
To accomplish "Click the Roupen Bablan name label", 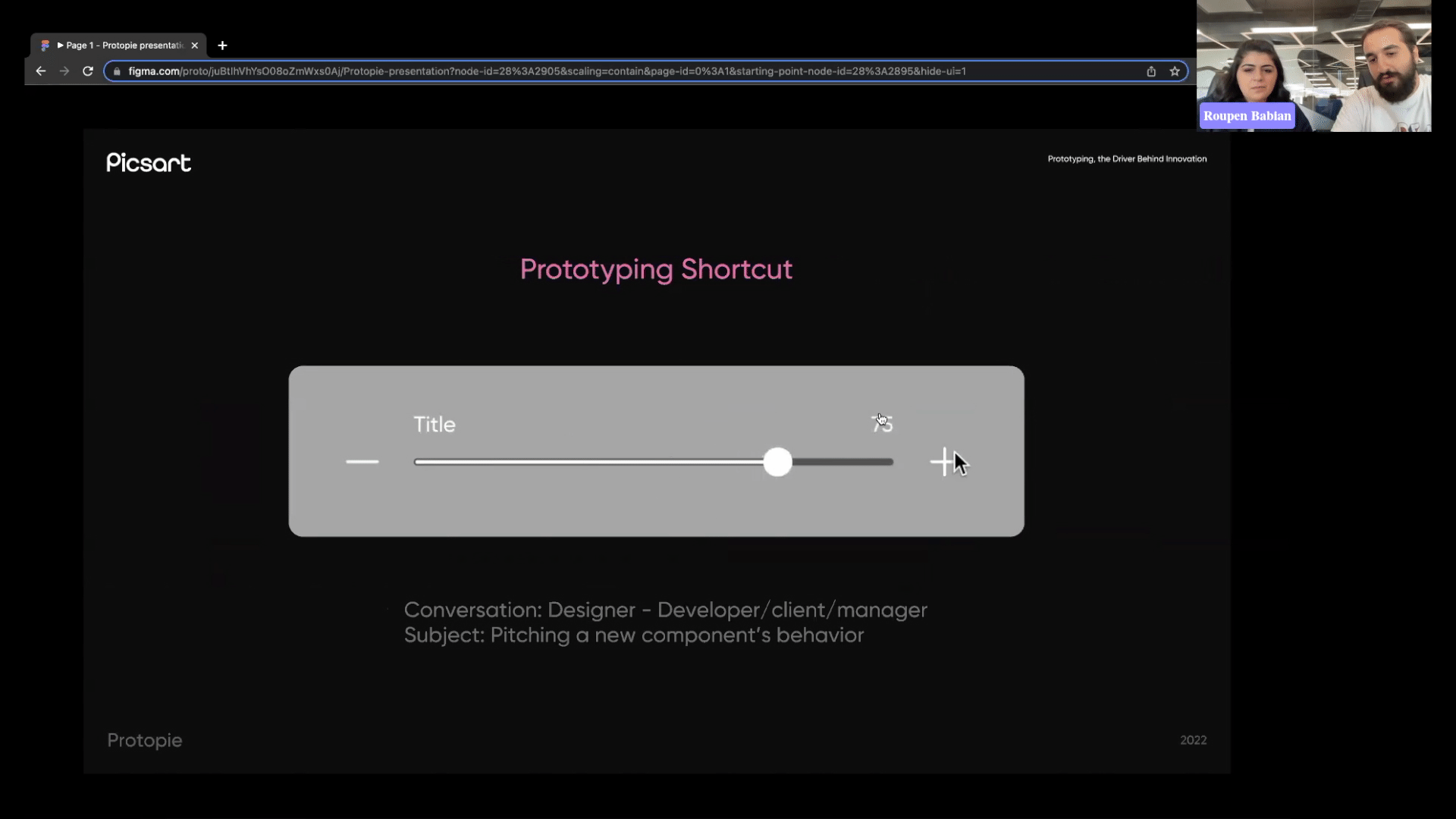I will [x=1247, y=116].
